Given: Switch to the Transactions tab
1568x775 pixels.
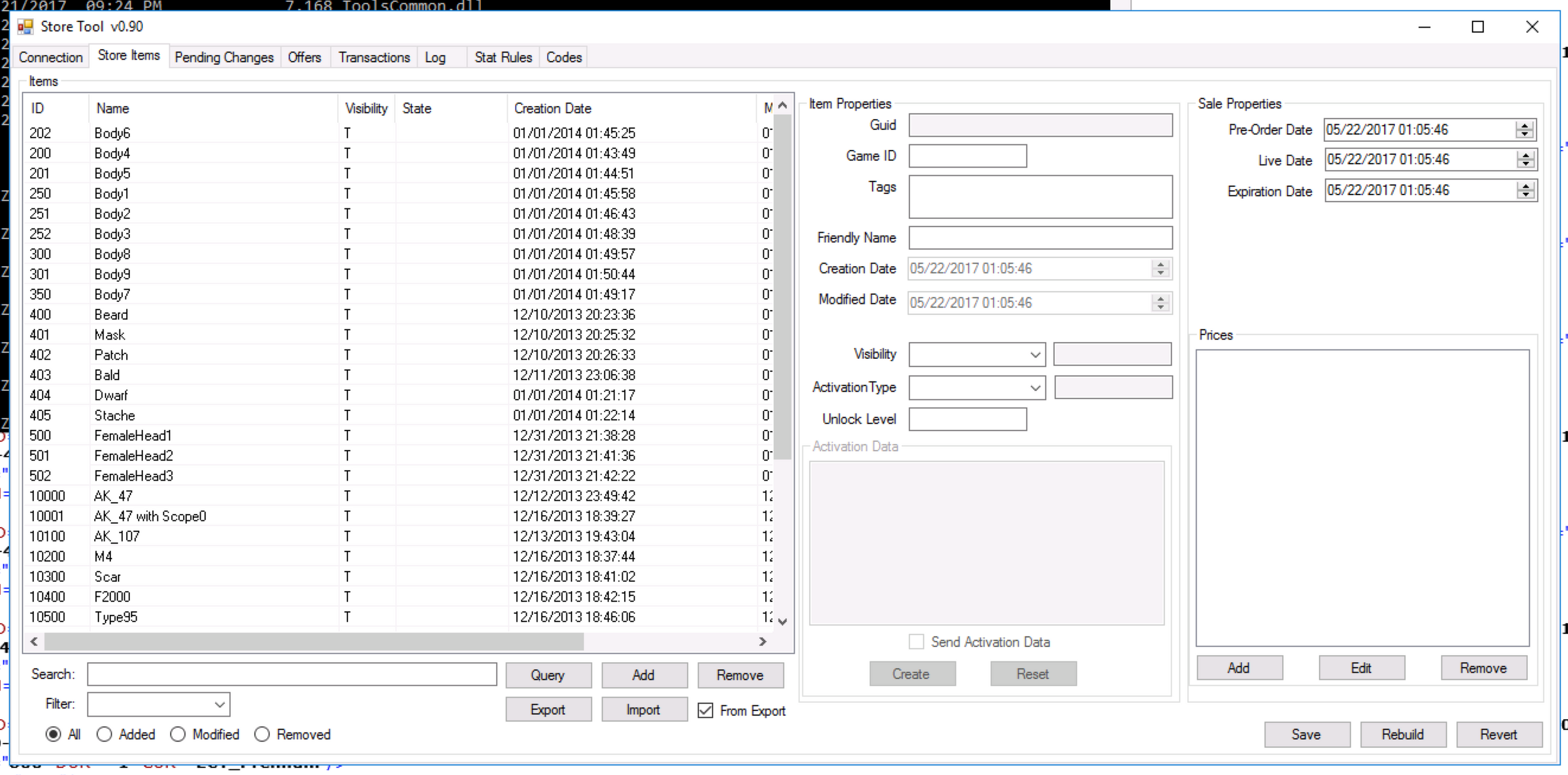Looking at the screenshot, I should 374,57.
